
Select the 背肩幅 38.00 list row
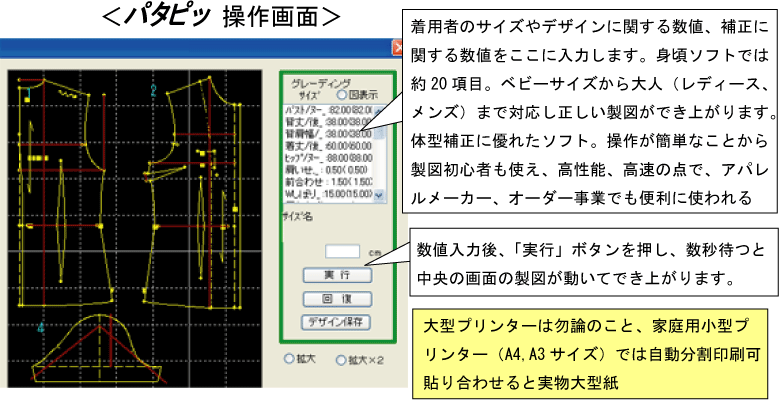click(328, 134)
